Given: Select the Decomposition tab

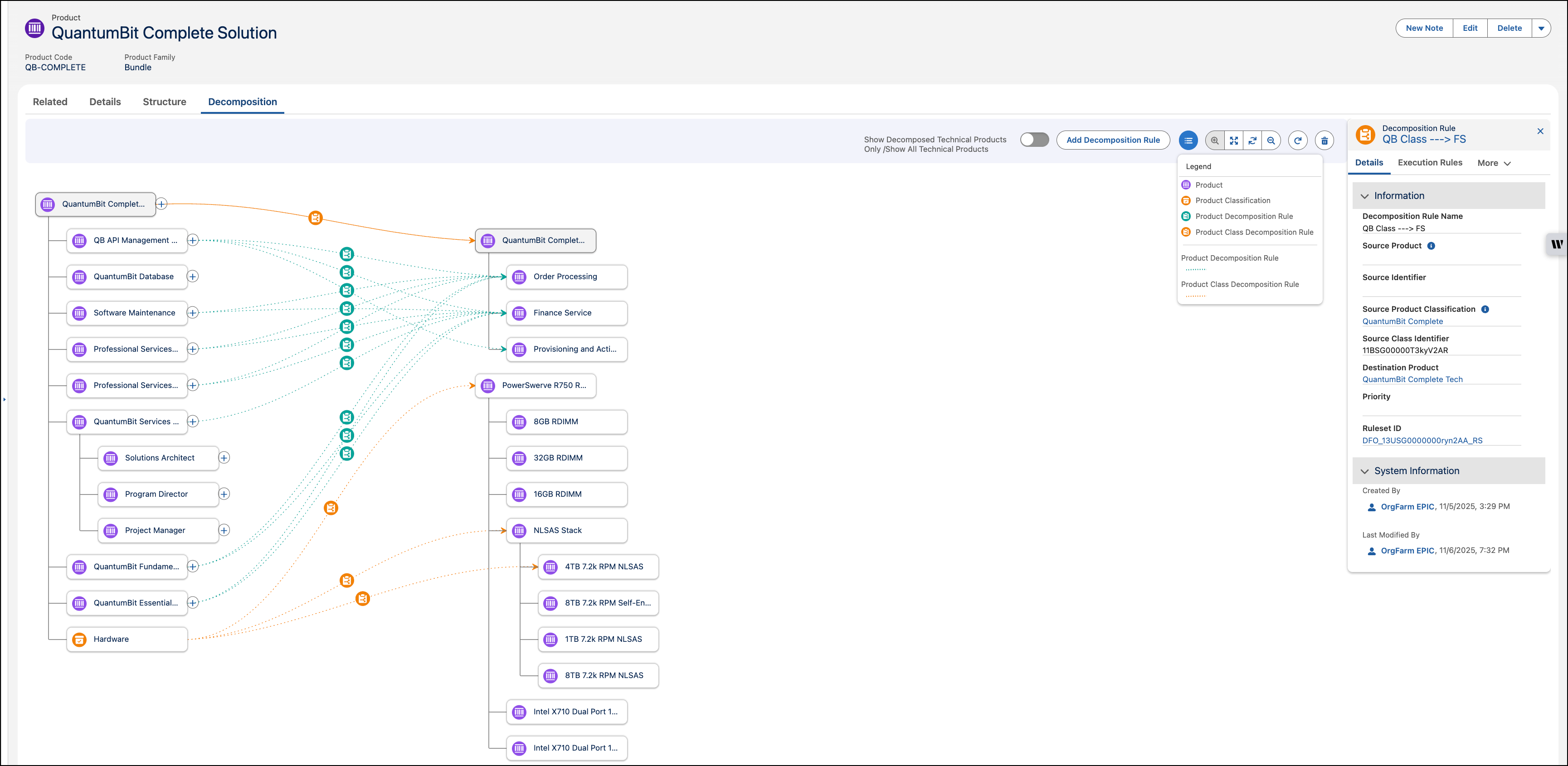Looking at the screenshot, I should [242, 102].
